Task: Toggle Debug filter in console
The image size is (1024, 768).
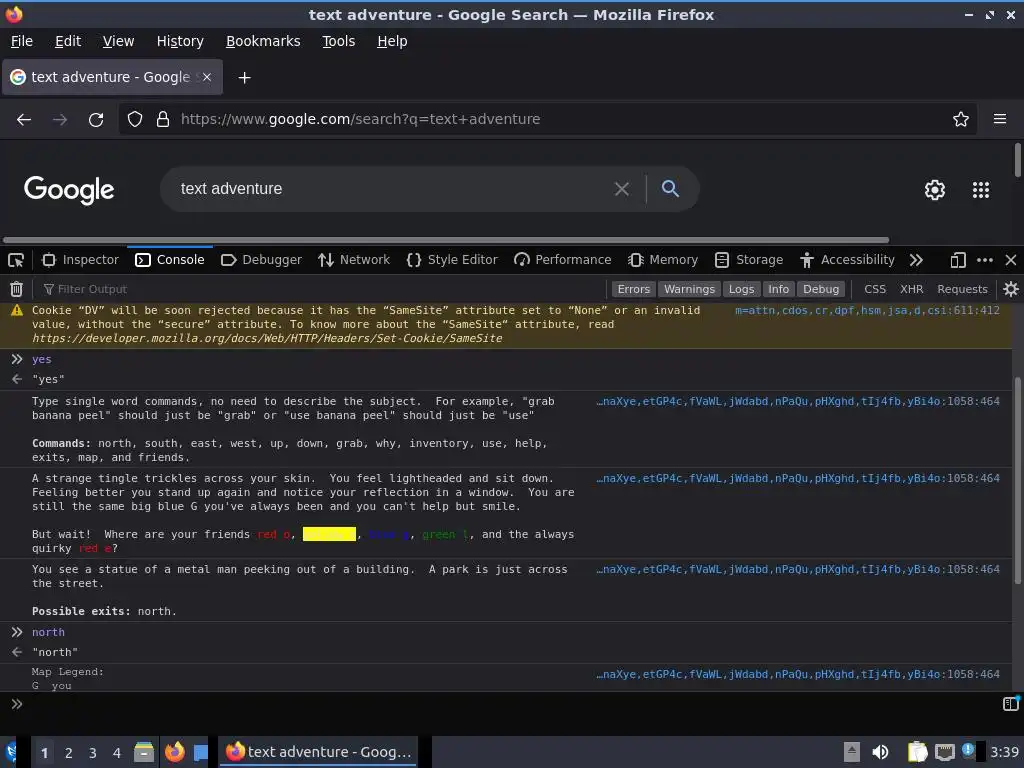Action: coord(821,289)
